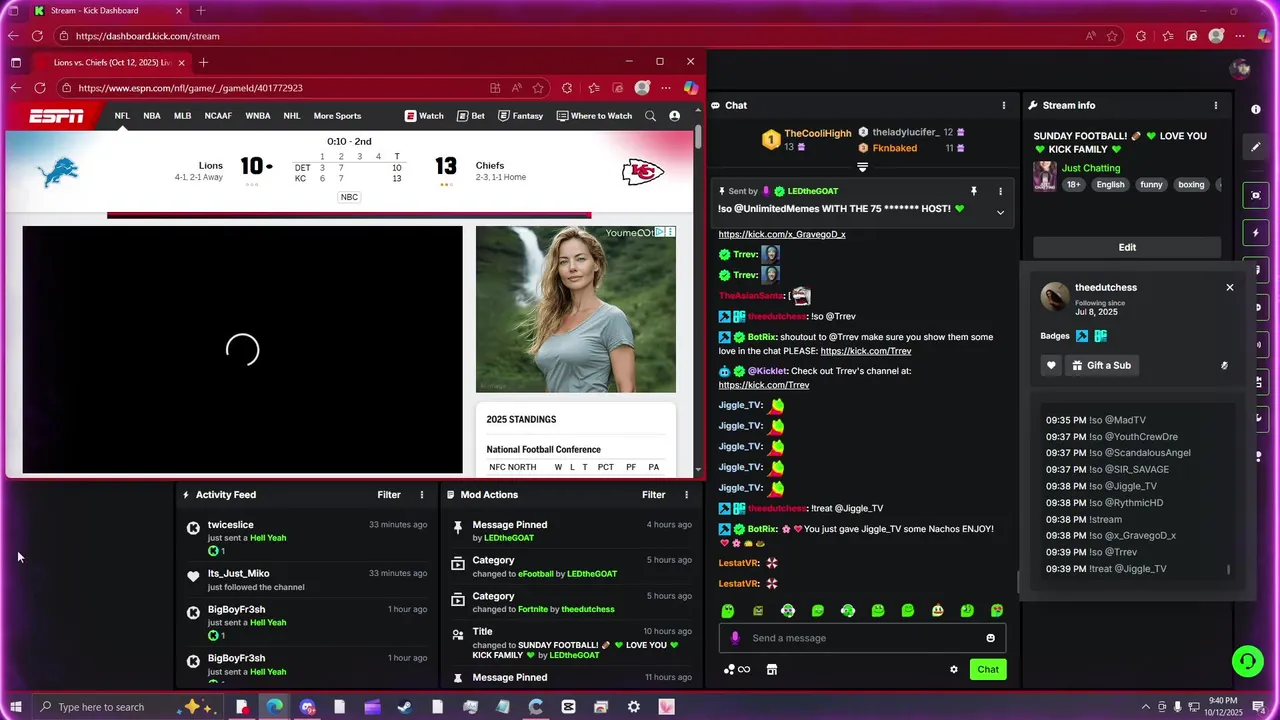Show hidden icons in system tray
This screenshot has width=1280, height=720.
point(1145,707)
